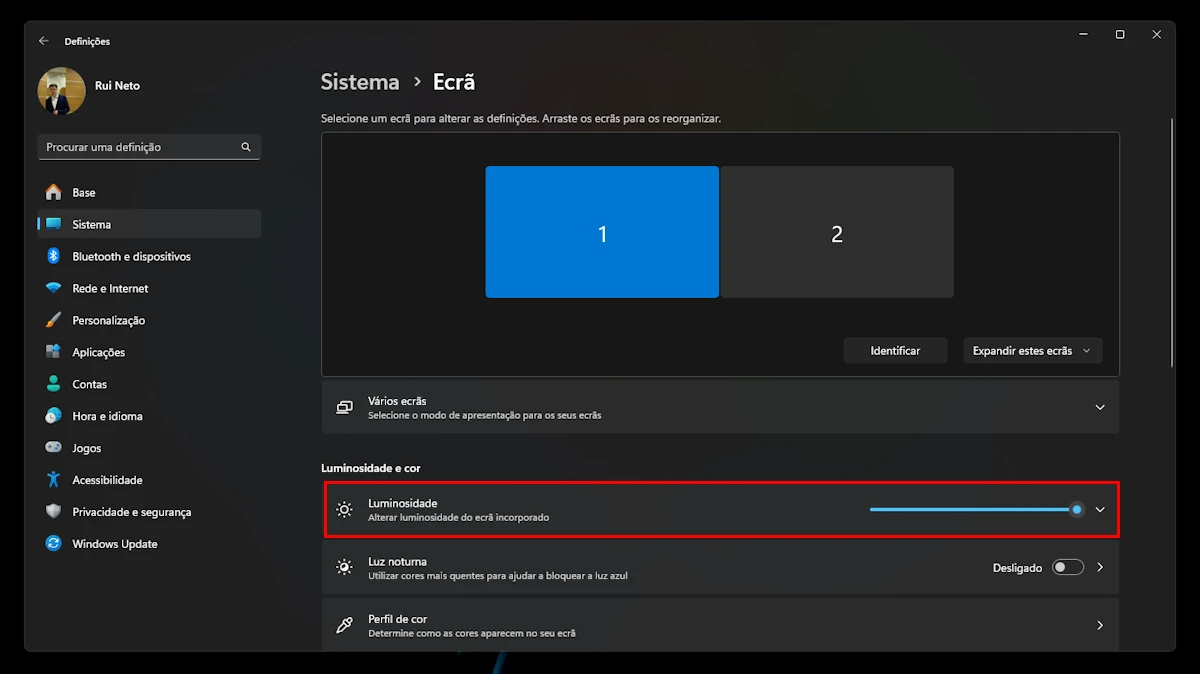This screenshot has width=1200, height=674.
Task: Click the Sistema breadcrumb link
Action: click(360, 82)
